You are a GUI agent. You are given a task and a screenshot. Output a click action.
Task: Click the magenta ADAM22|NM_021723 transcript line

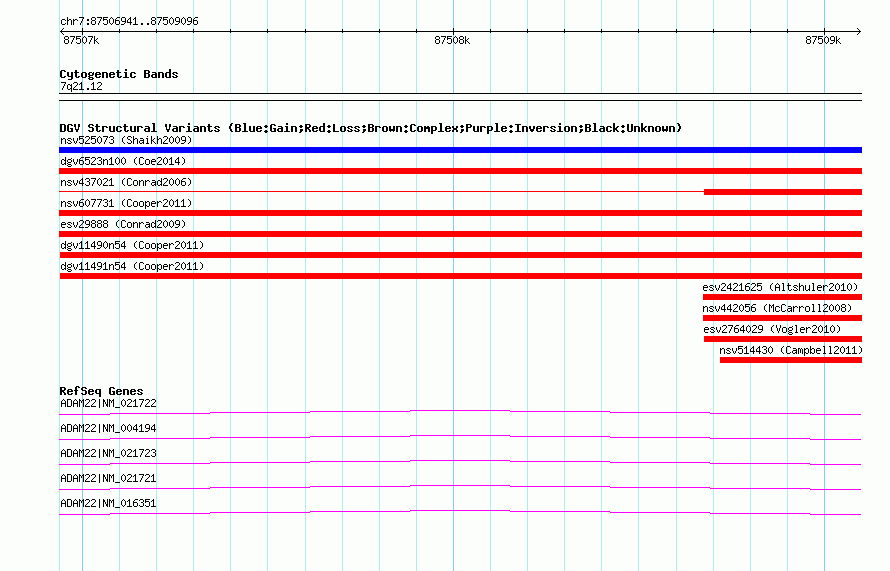[460, 462]
